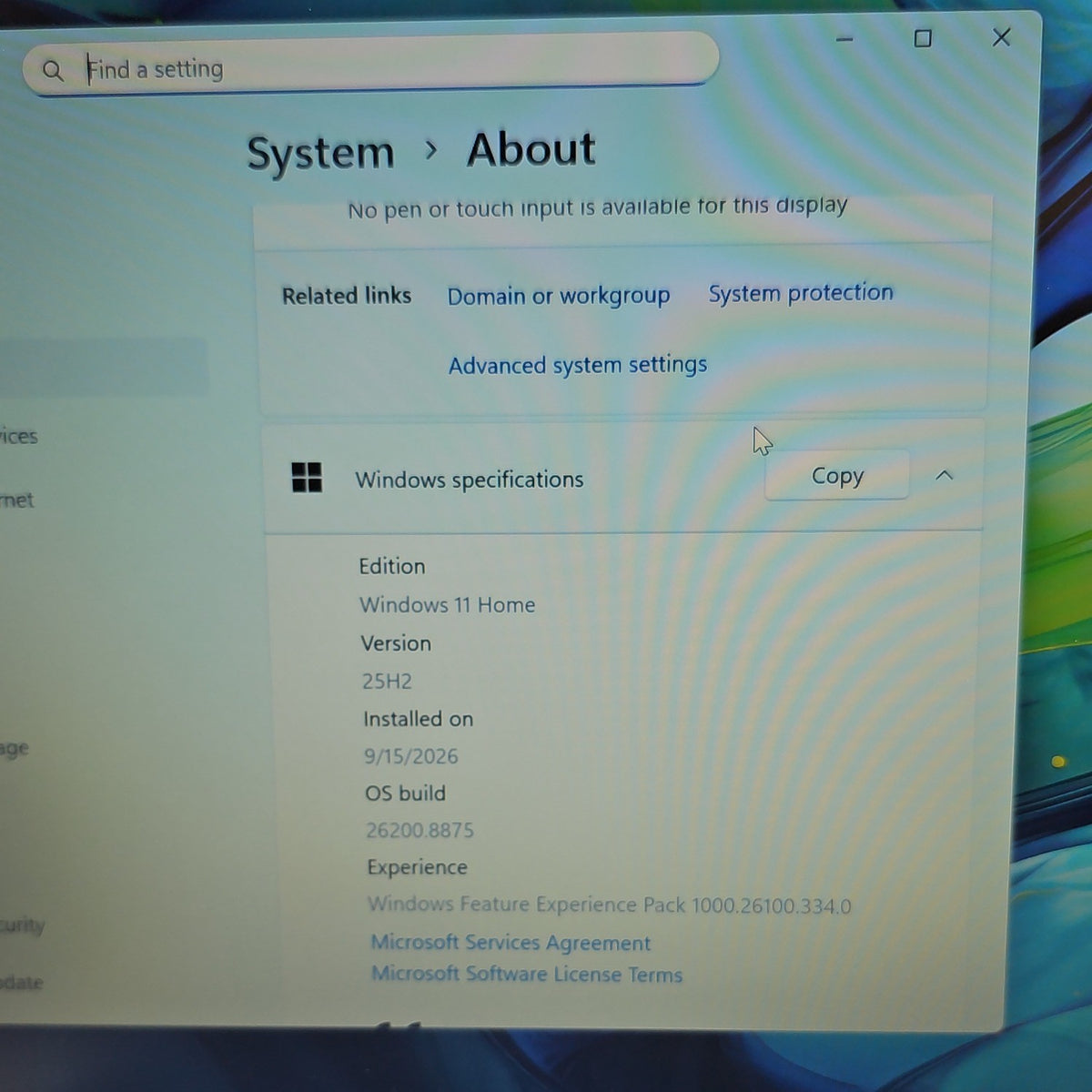
Task: Click the Edition label
Action: (392, 566)
